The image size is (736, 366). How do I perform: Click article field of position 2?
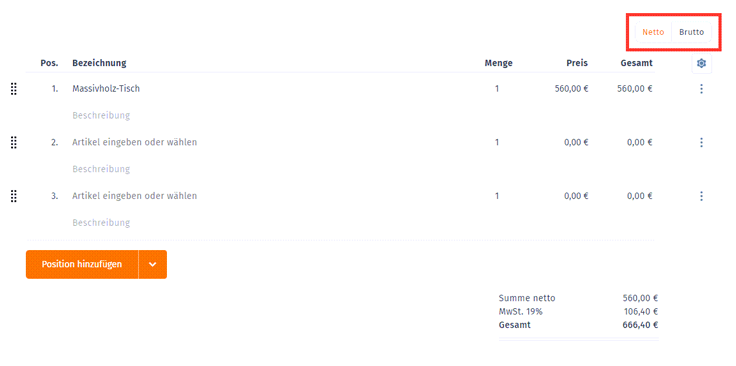tap(135, 142)
